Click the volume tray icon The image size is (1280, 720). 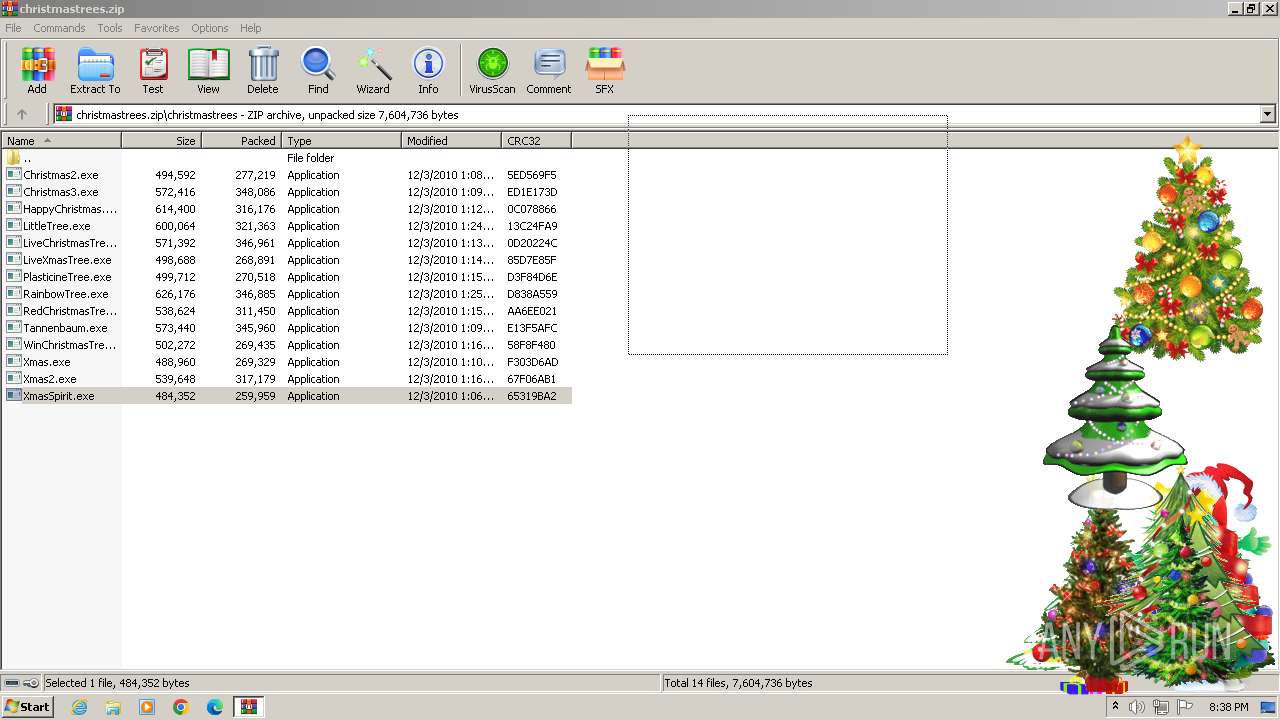[1137, 707]
